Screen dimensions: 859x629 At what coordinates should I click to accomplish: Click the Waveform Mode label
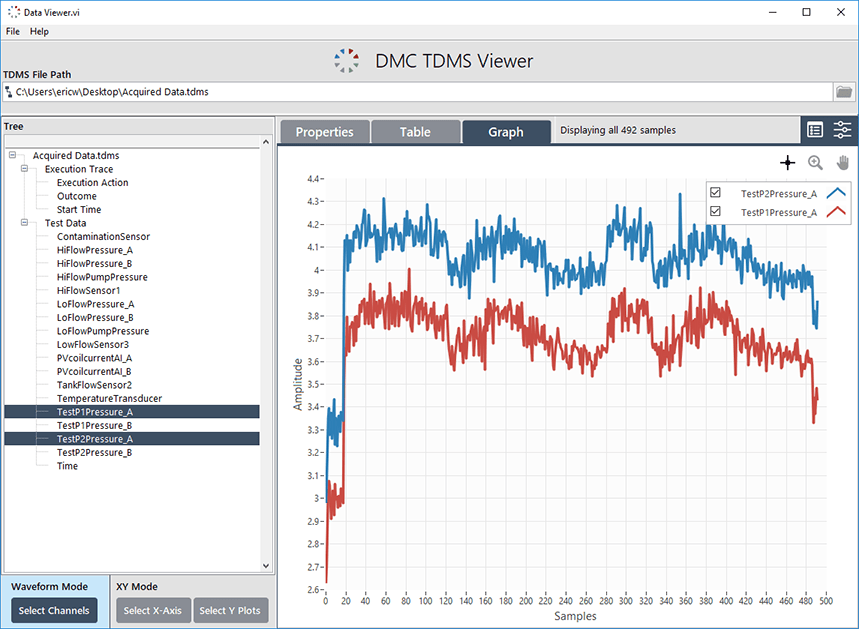[49, 586]
